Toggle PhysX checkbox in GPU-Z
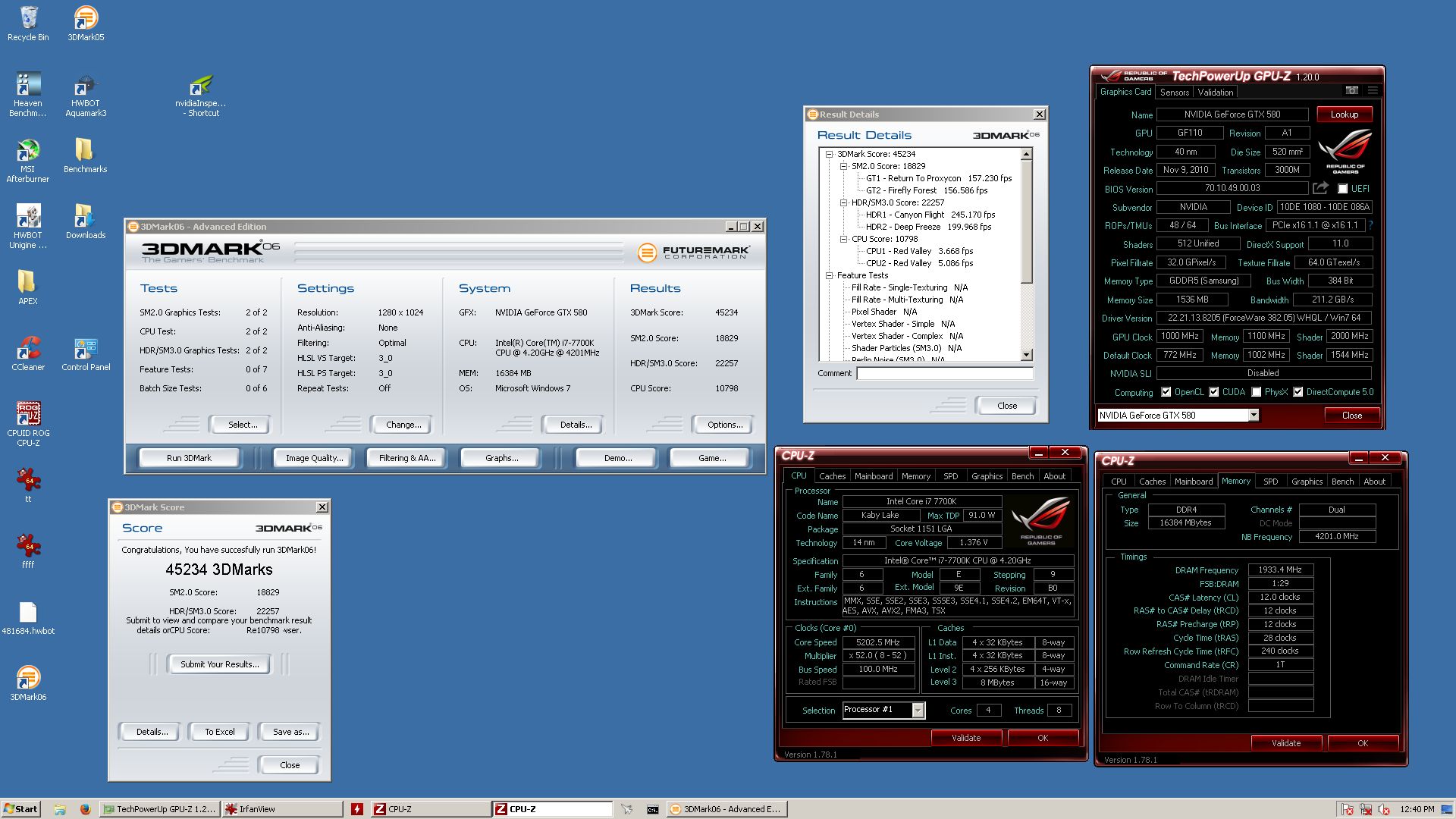This screenshot has width=1456, height=819. [x=1257, y=392]
